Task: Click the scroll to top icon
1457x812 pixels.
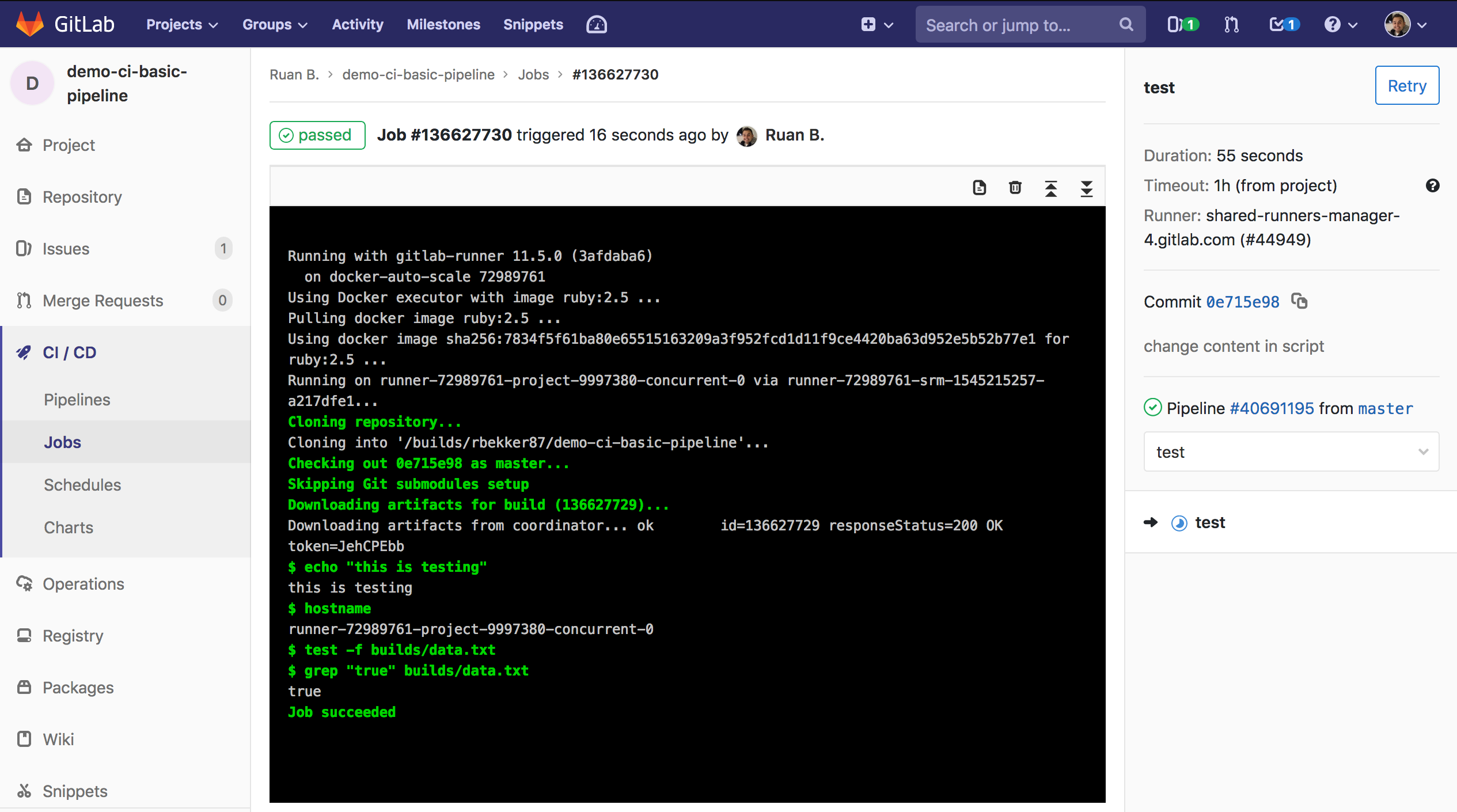Action: coord(1050,189)
